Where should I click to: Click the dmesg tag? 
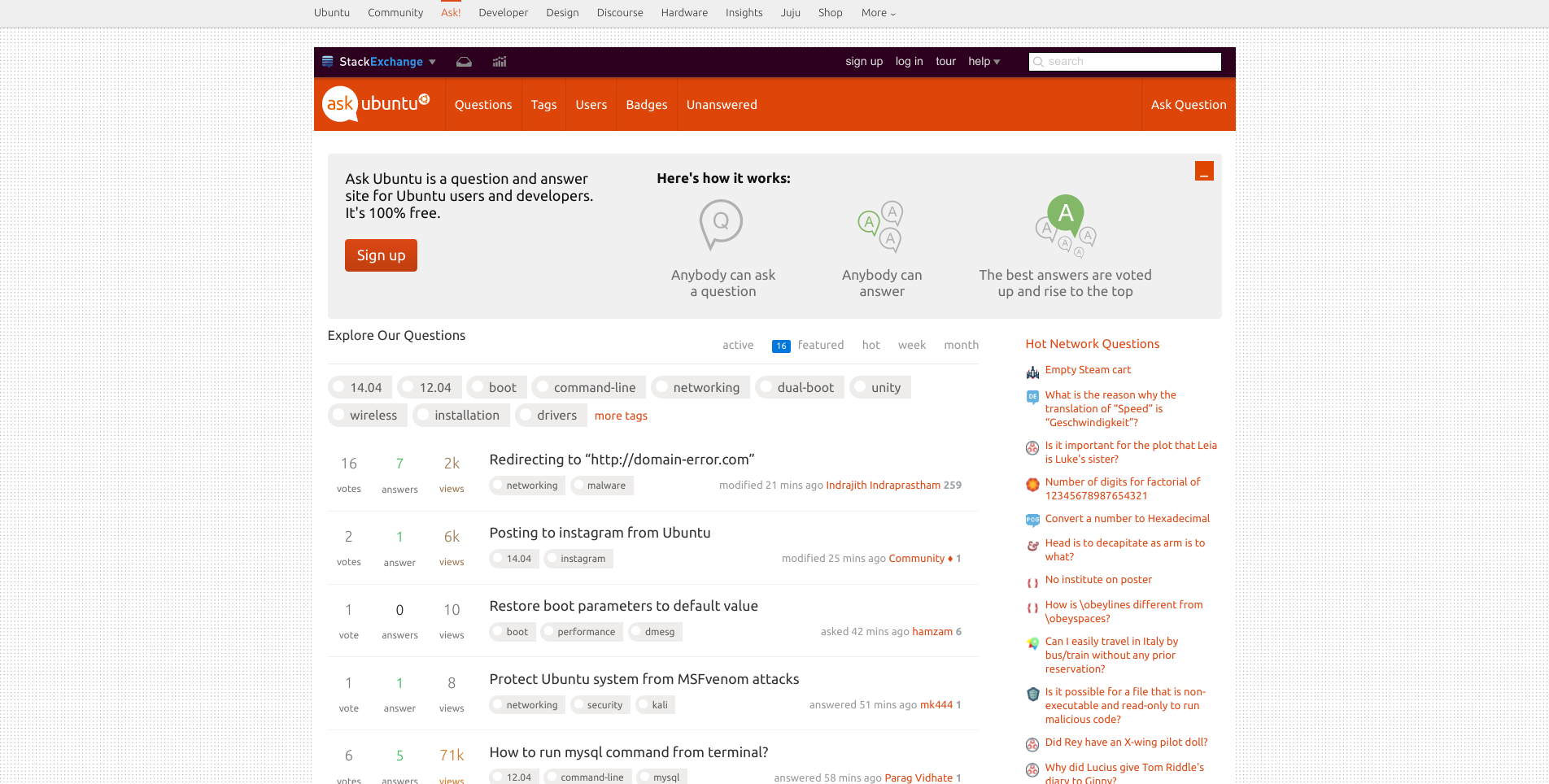[x=656, y=632]
